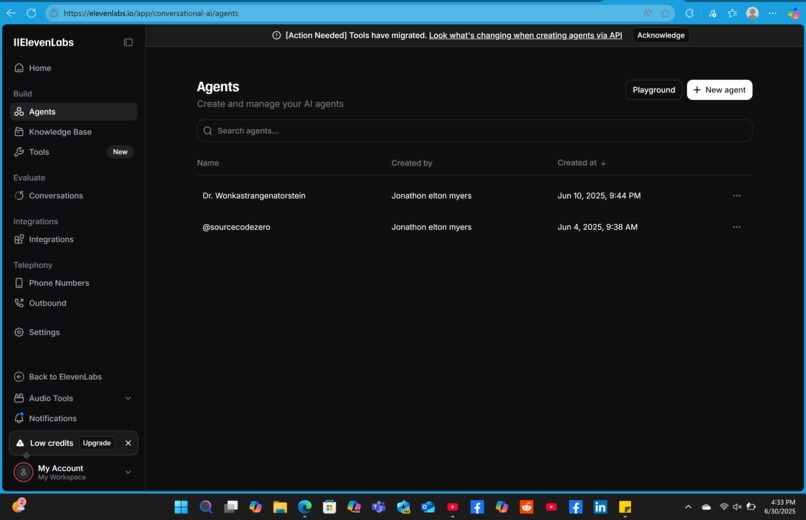Open Dr. Wonkastrangenatorstein agent
The image size is (806, 520).
coord(254,196)
